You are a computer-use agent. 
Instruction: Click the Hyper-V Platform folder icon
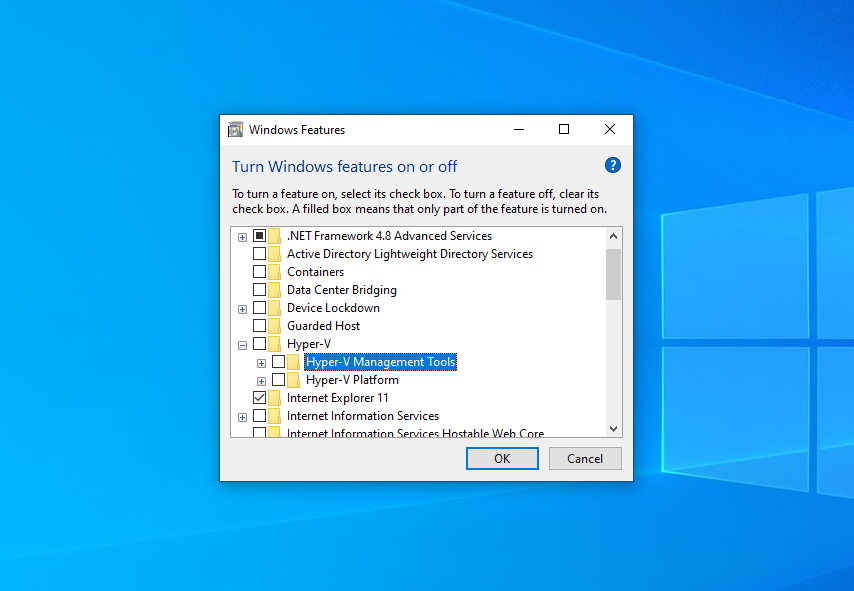(x=294, y=380)
